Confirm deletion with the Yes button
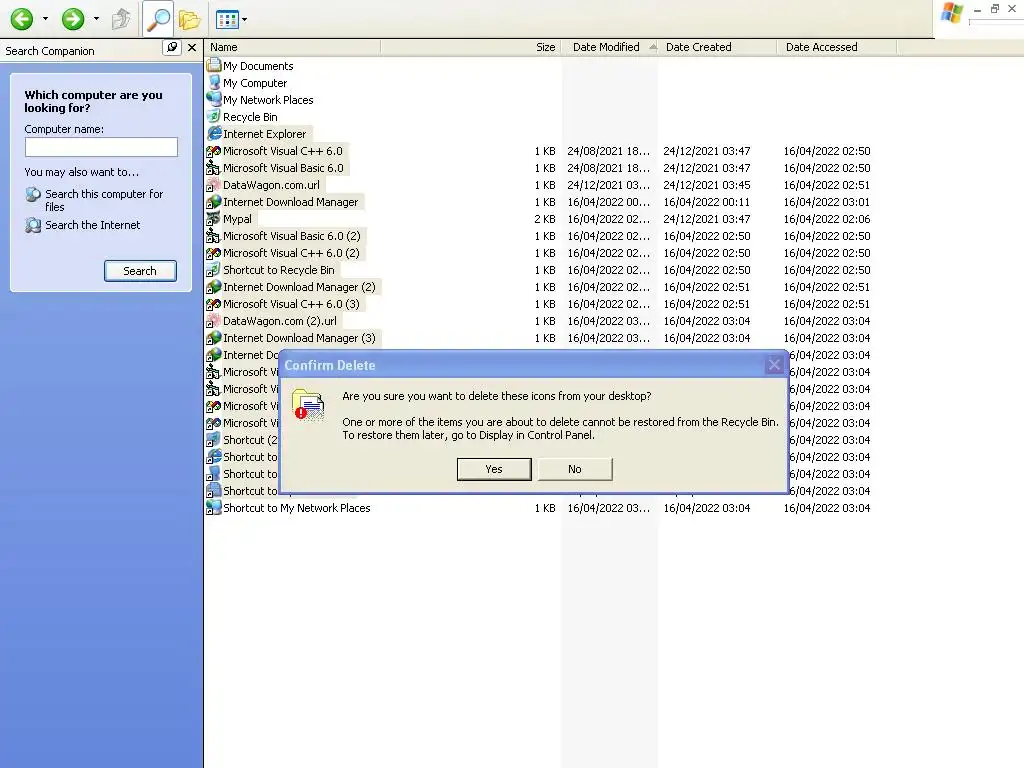 [494, 469]
